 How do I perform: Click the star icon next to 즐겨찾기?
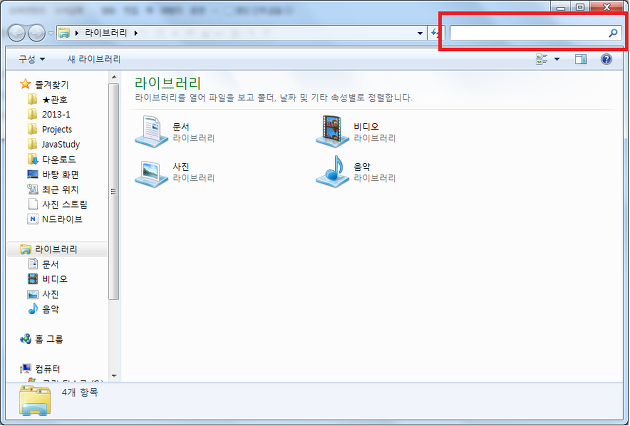point(25,84)
